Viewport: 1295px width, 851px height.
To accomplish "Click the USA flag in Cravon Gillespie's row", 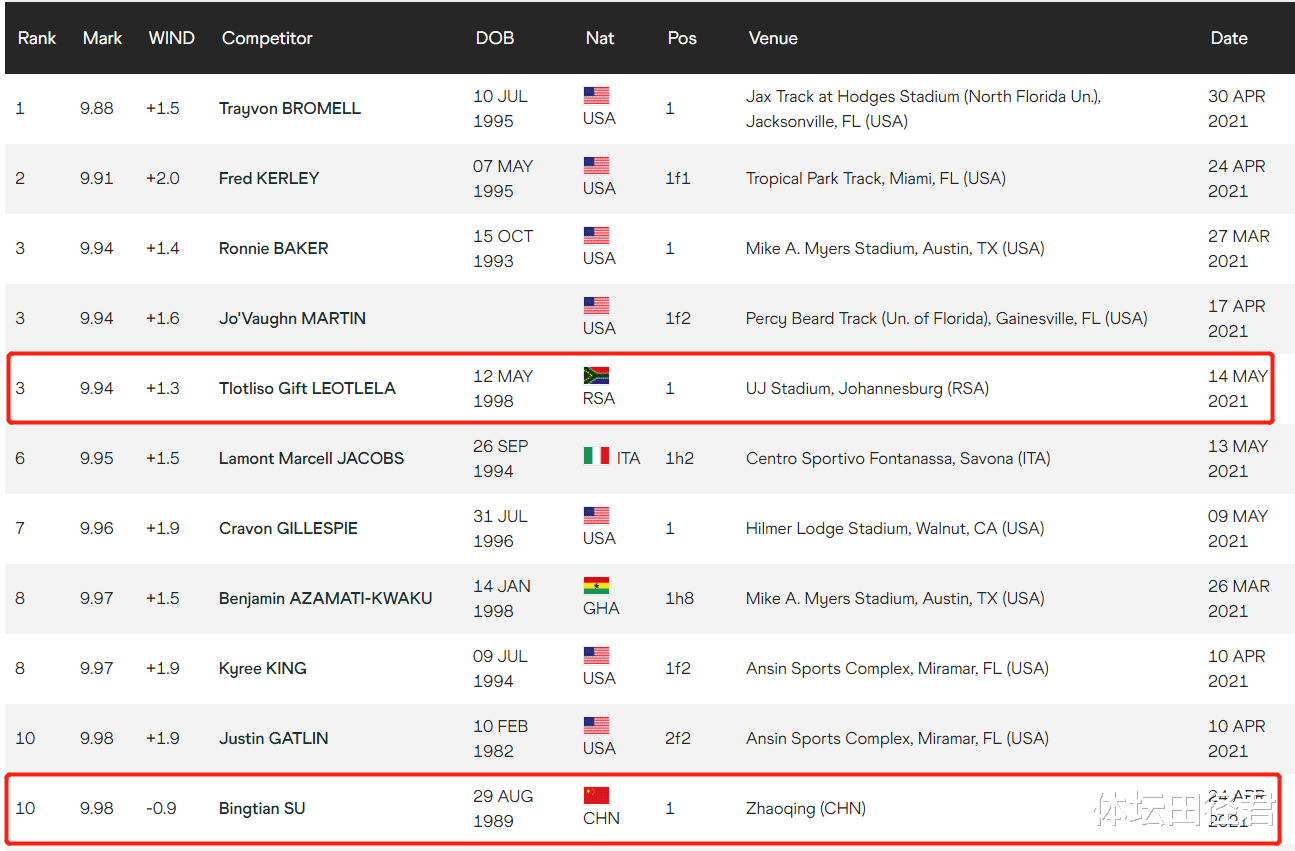I will coord(596,516).
